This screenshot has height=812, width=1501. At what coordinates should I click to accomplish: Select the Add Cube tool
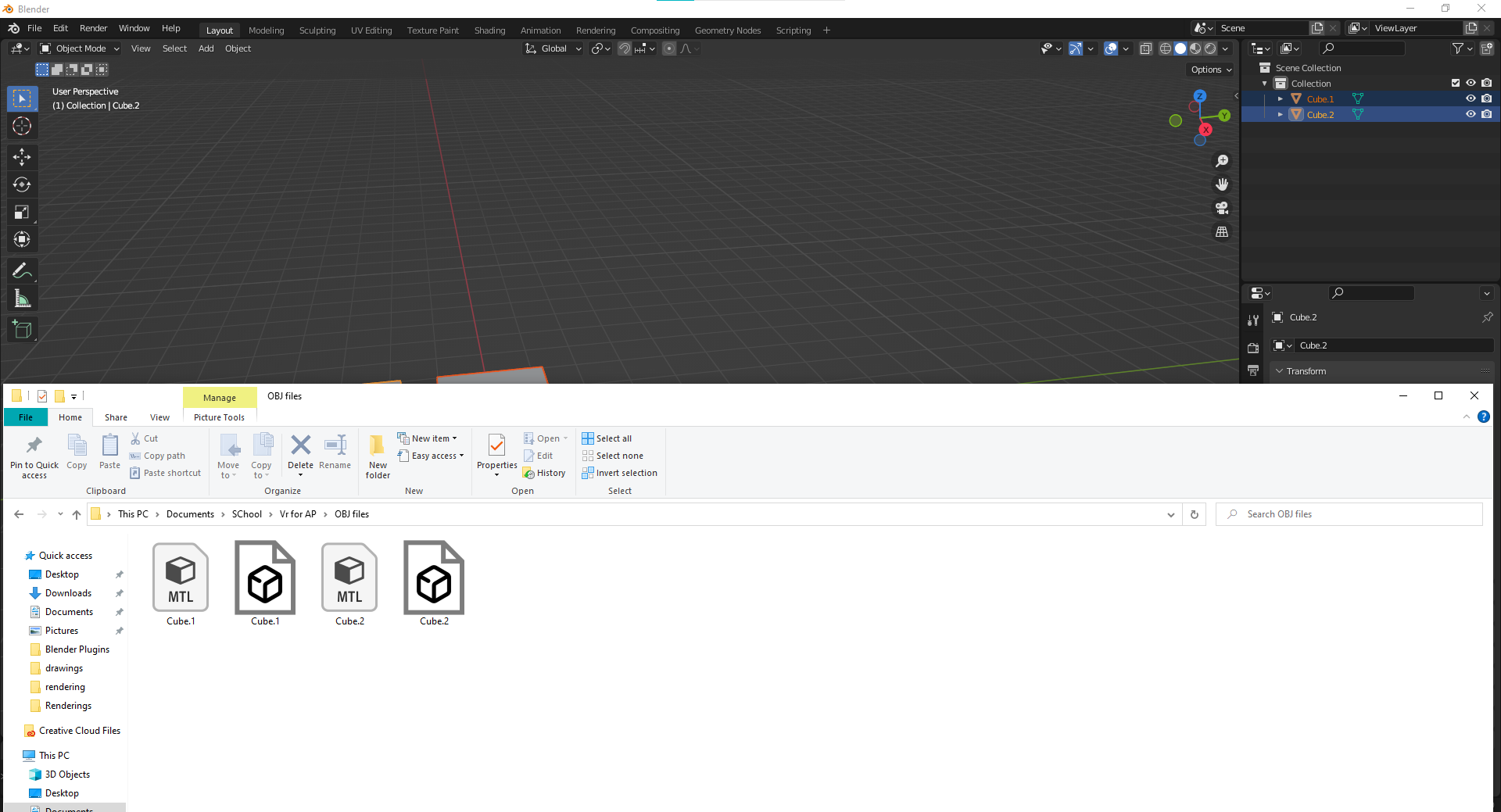tap(22, 330)
